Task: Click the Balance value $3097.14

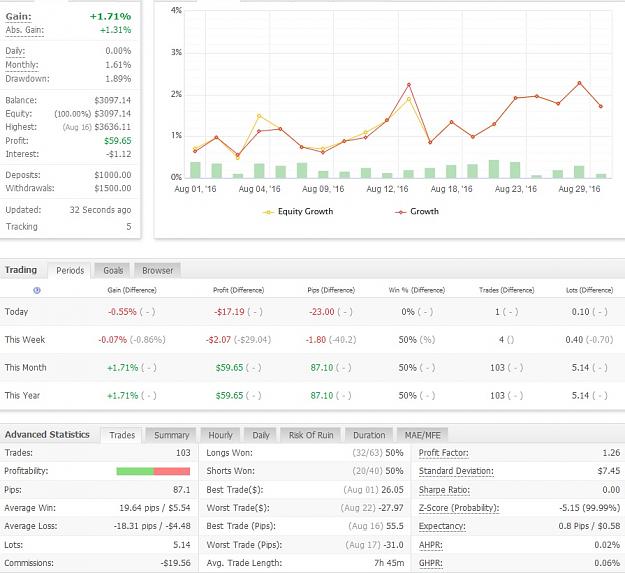Action: [x=112, y=100]
